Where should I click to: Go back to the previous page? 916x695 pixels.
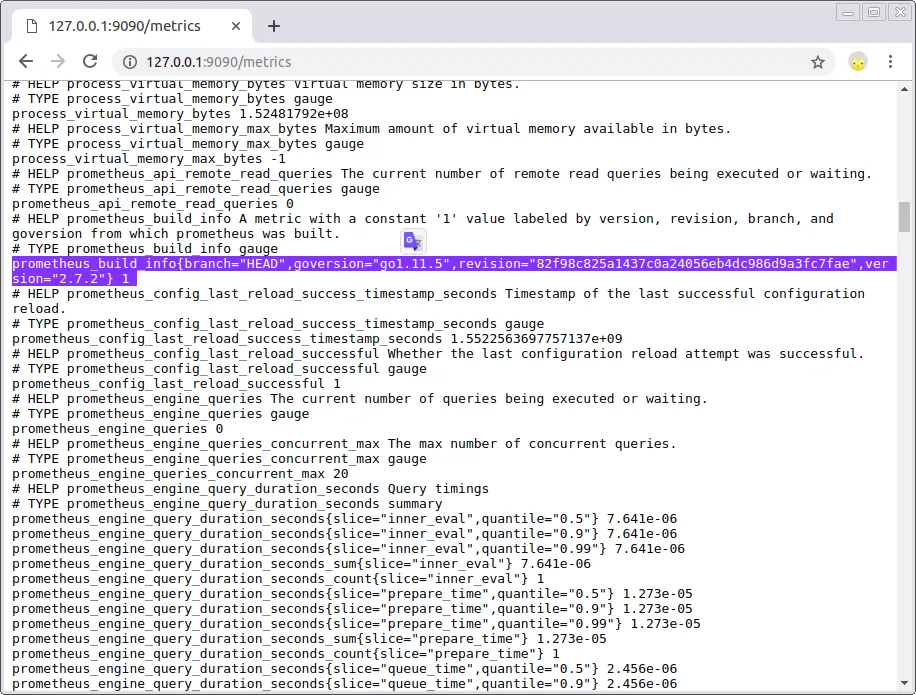(x=26, y=61)
